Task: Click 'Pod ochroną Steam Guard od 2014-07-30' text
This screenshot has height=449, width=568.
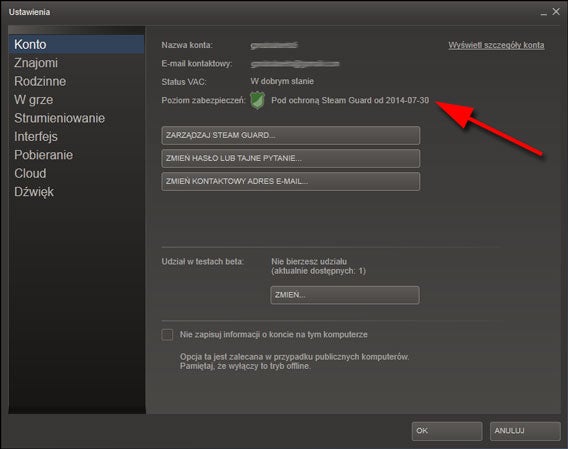Action: click(x=350, y=100)
